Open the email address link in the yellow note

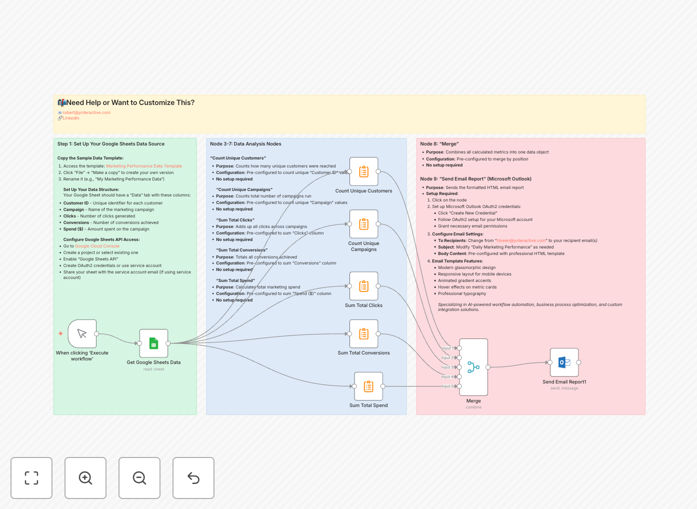pyautogui.click(x=86, y=112)
